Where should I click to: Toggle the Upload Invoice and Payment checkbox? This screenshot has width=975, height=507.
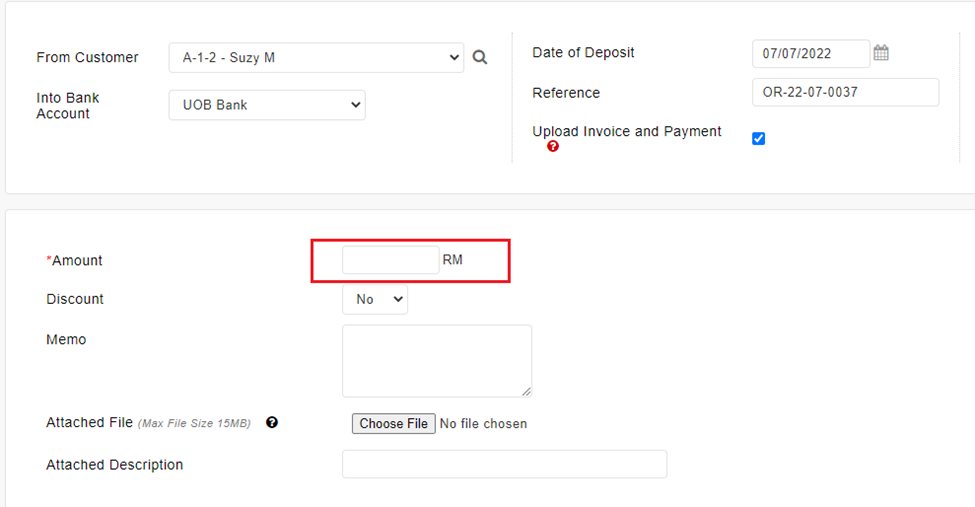pyautogui.click(x=758, y=139)
